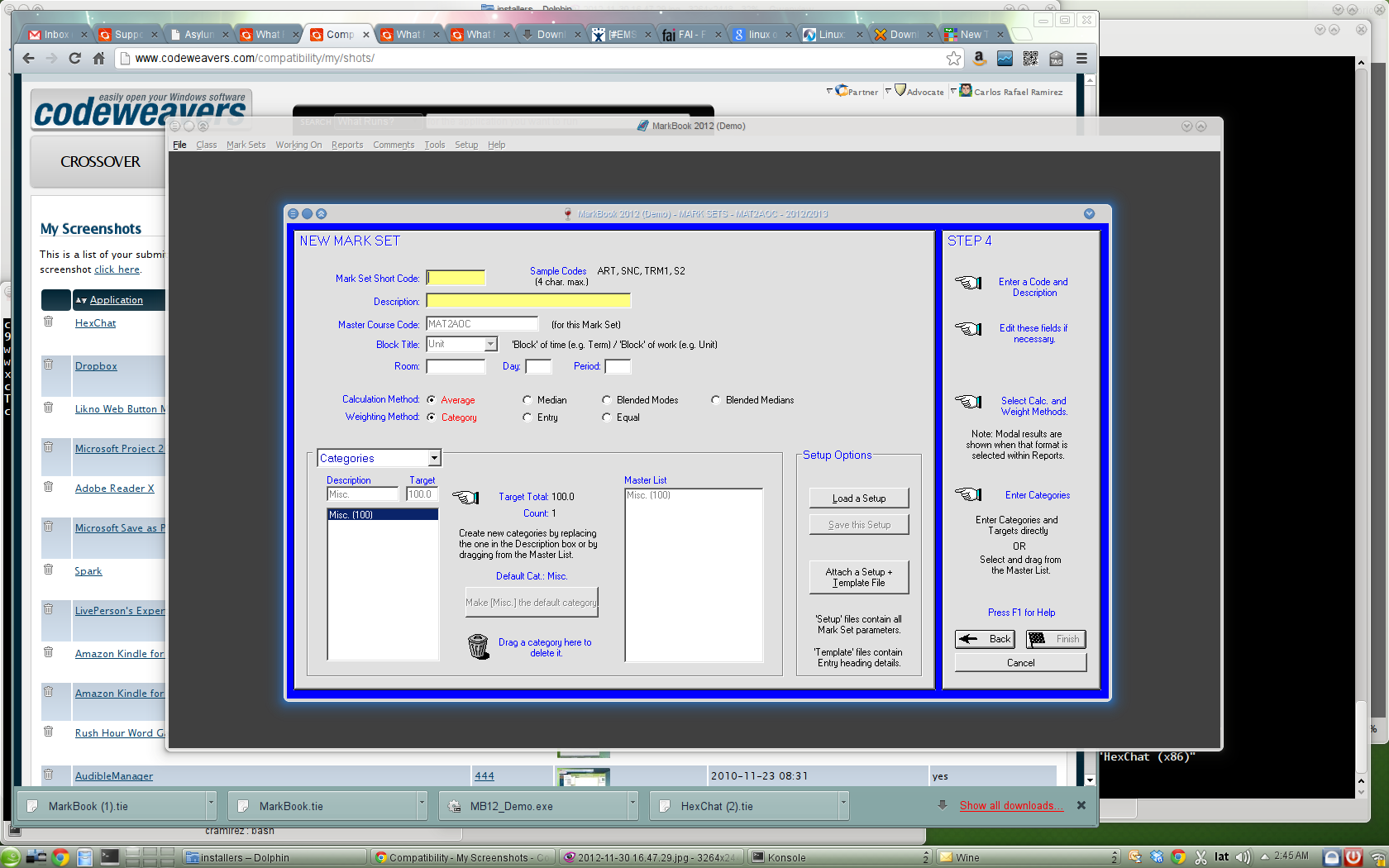Select the Category weighting method

(x=431, y=417)
